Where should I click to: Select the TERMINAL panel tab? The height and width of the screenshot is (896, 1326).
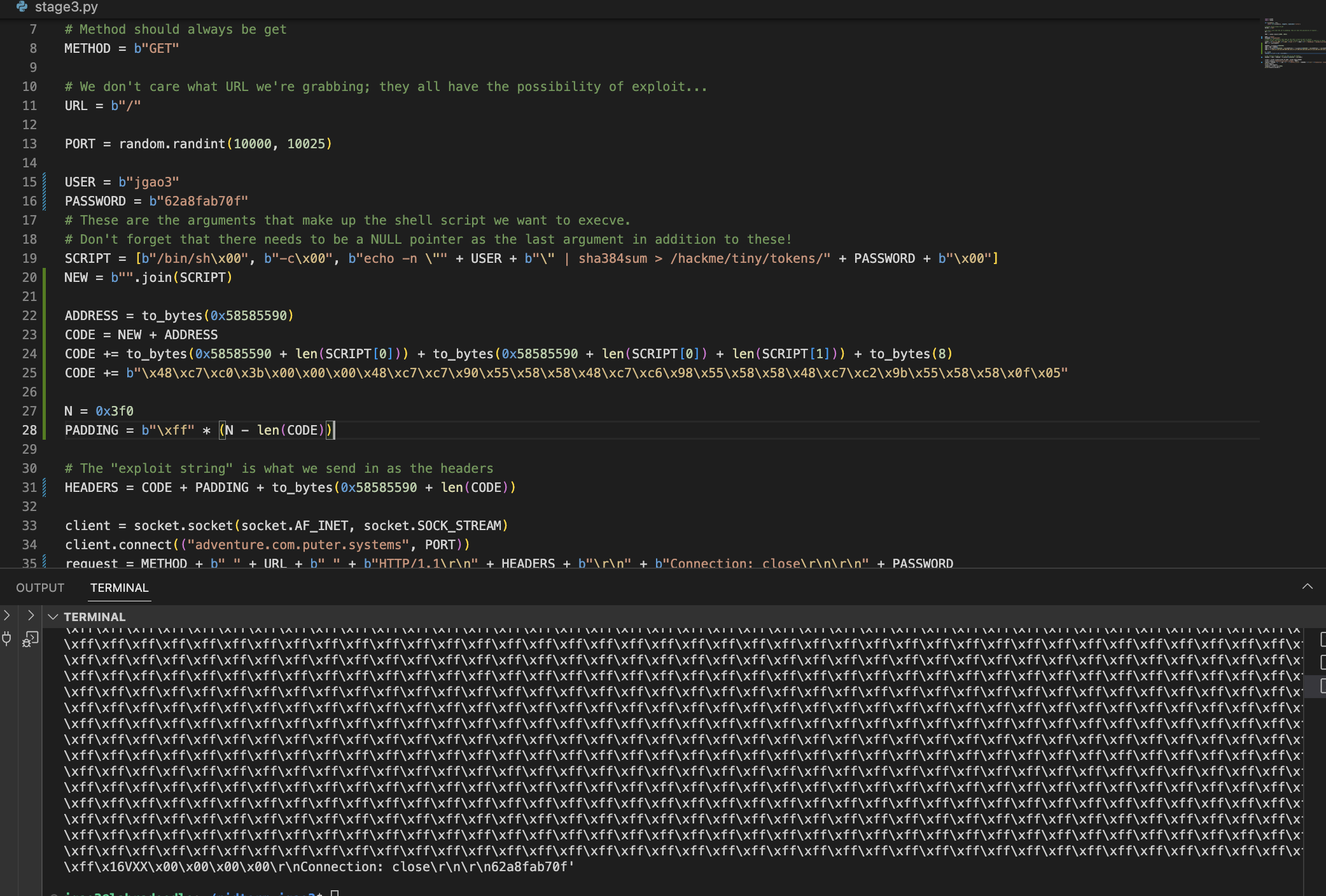pos(119,587)
